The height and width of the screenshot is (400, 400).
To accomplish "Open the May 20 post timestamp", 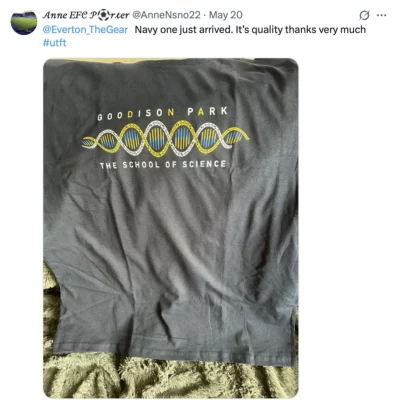I will click(x=226, y=15).
